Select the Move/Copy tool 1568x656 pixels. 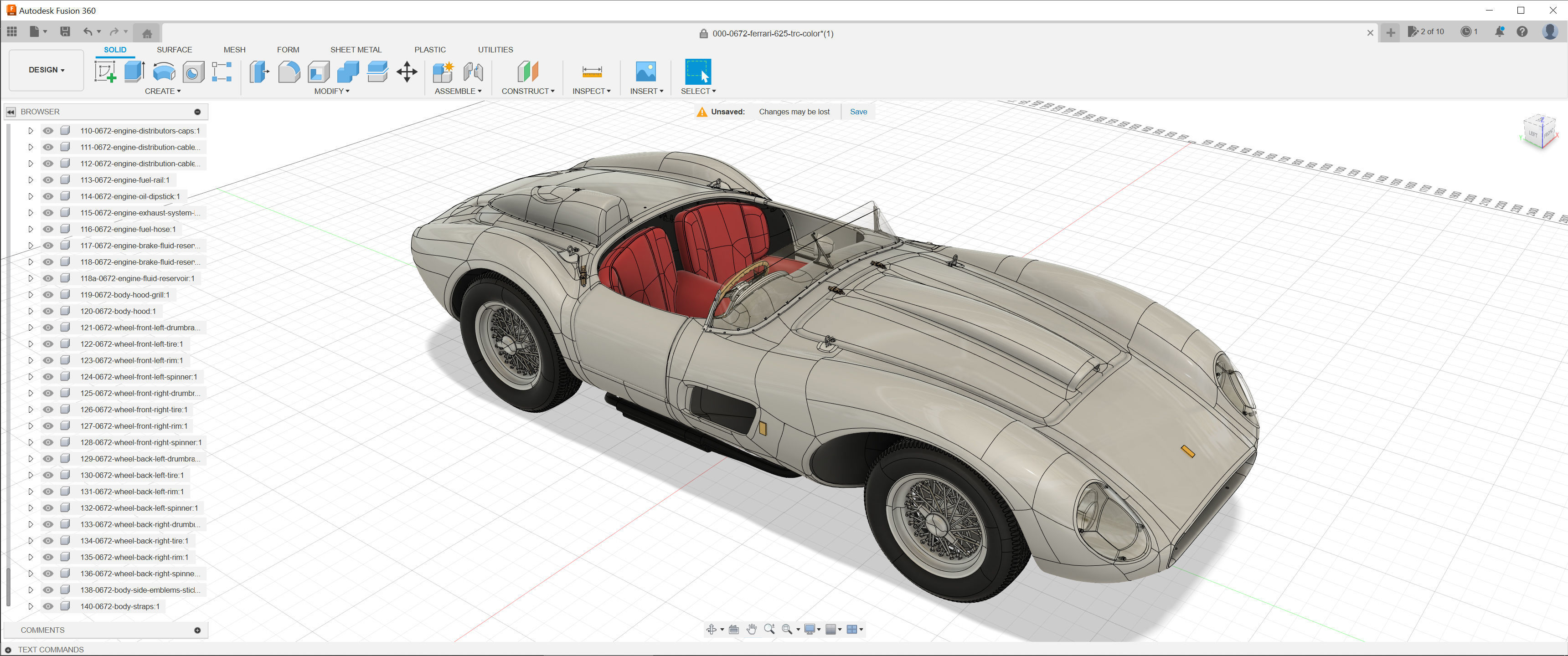(x=407, y=72)
